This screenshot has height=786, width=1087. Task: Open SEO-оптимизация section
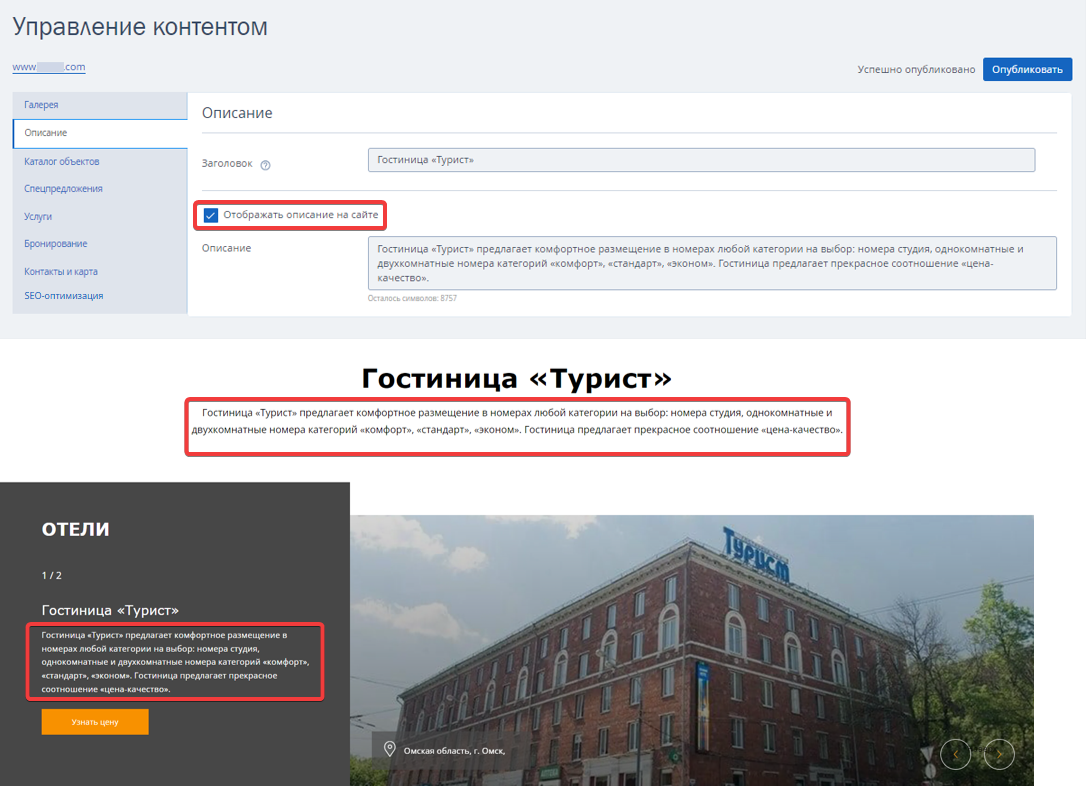coord(64,295)
